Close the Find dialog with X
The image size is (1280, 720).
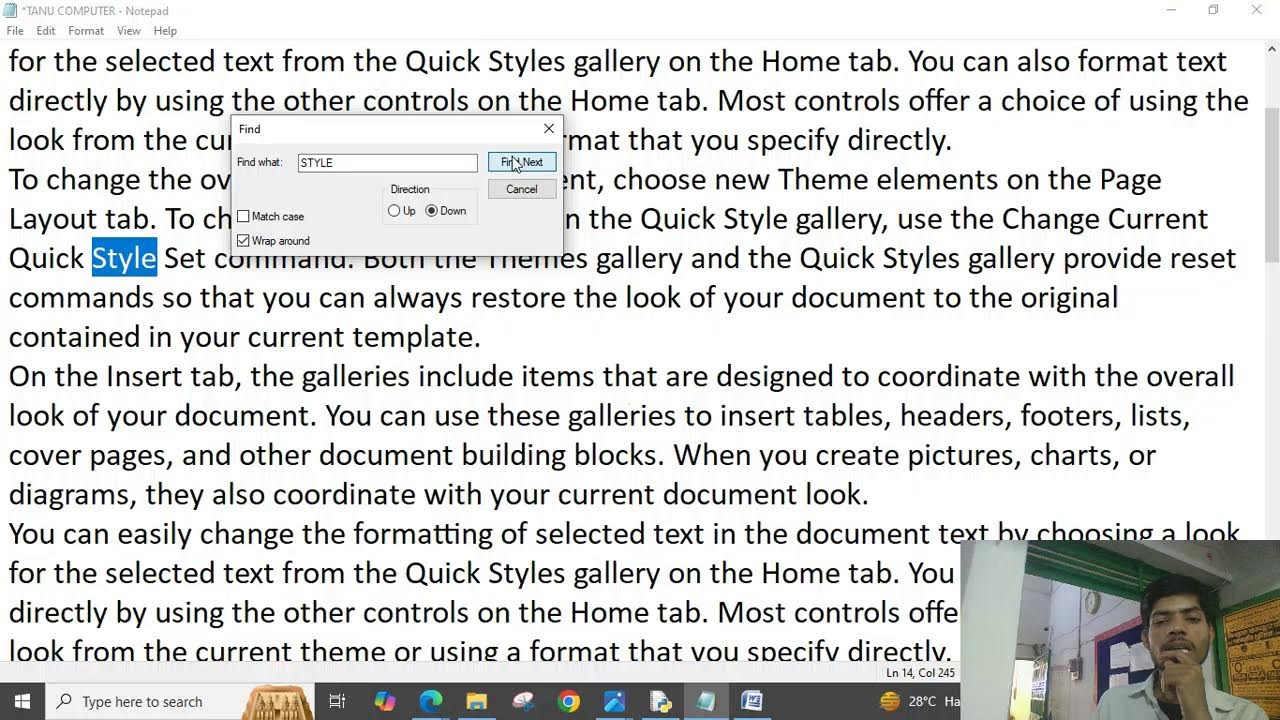548,129
